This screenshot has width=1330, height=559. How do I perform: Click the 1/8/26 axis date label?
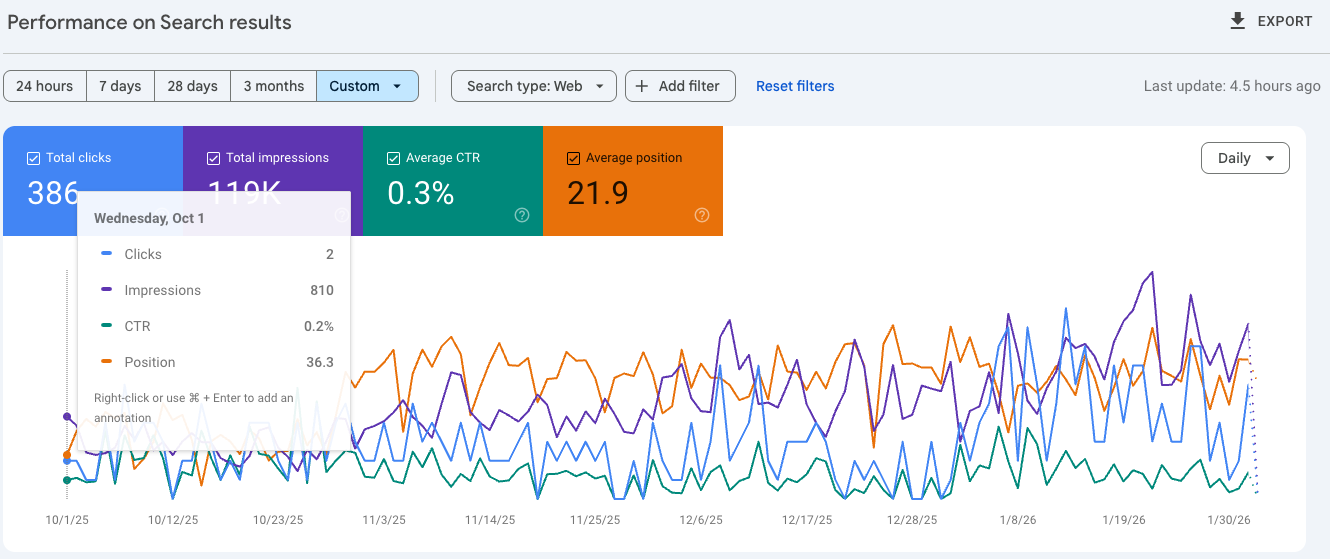click(x=1018, y=520)
